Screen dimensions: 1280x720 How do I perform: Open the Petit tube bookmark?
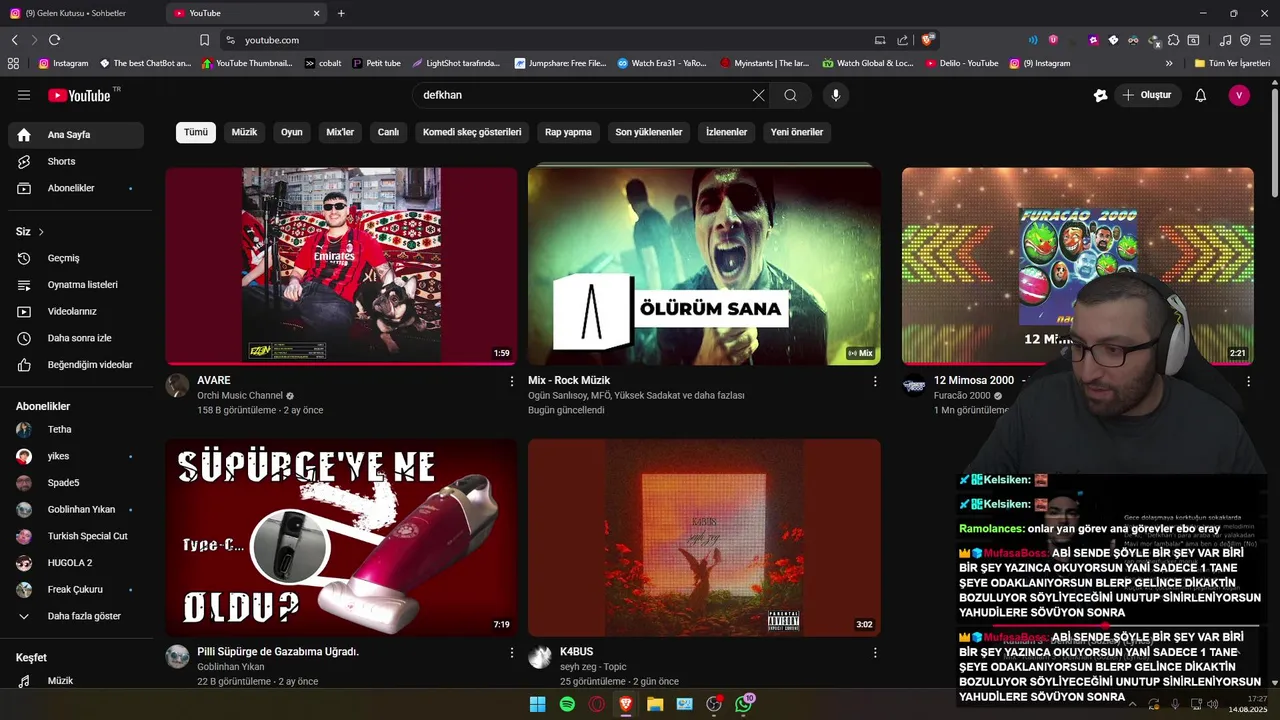click(x=375, y=63)
